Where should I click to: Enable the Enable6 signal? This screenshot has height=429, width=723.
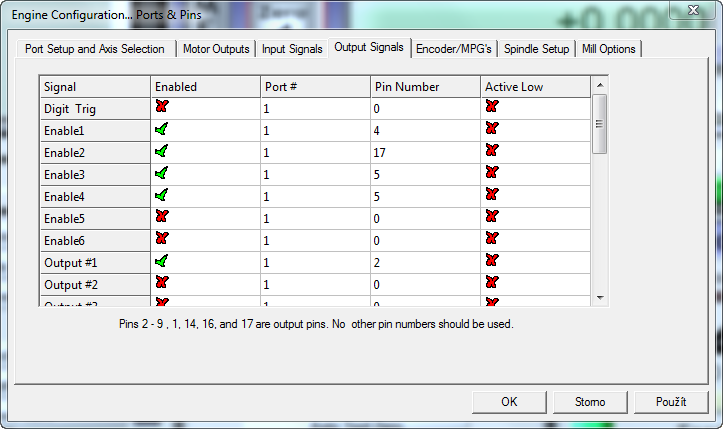tap(161, 239)
